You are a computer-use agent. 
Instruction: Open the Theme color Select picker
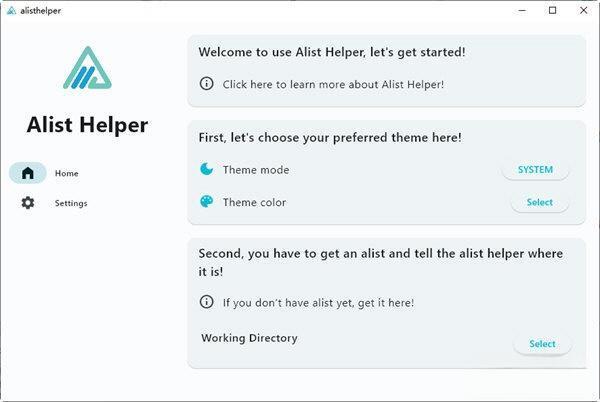[x=539, y=202]
